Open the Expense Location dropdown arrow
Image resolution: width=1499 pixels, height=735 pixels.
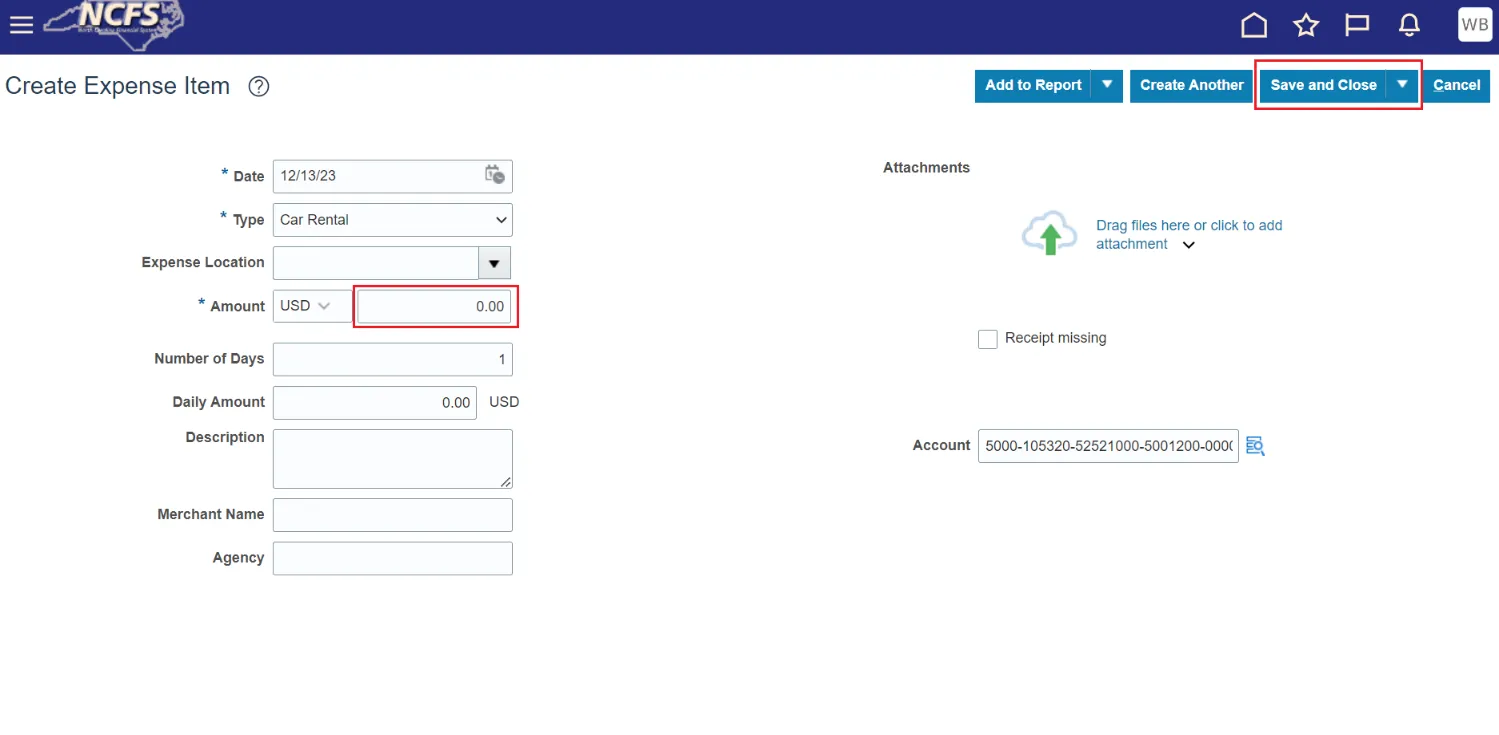point(493,263)
